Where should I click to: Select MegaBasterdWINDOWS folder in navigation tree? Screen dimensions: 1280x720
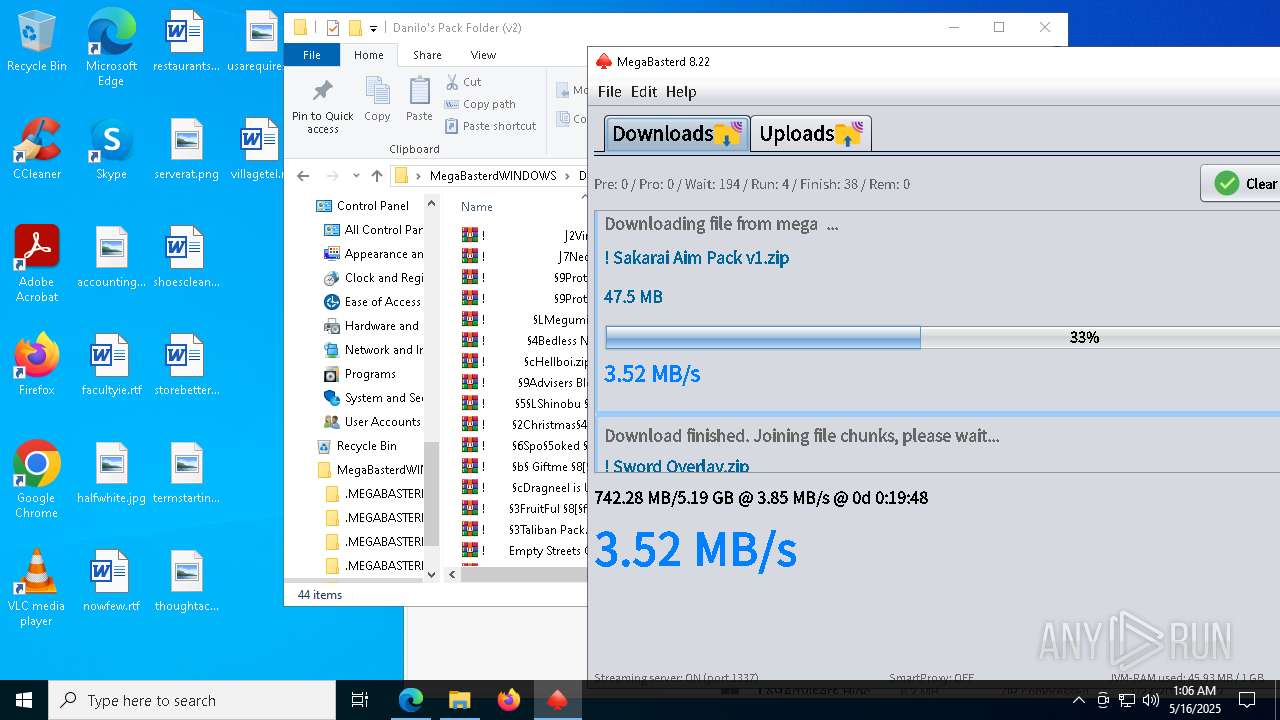click(x=370, y=470)
